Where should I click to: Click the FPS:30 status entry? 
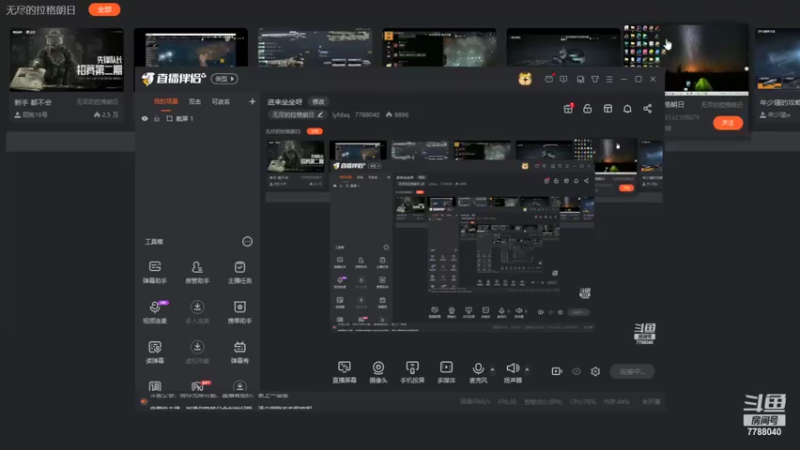pyautogui.click(x=507, y=402)
